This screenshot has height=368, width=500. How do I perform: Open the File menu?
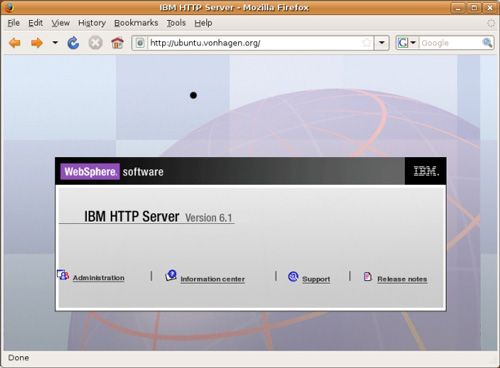coord(14,23)
